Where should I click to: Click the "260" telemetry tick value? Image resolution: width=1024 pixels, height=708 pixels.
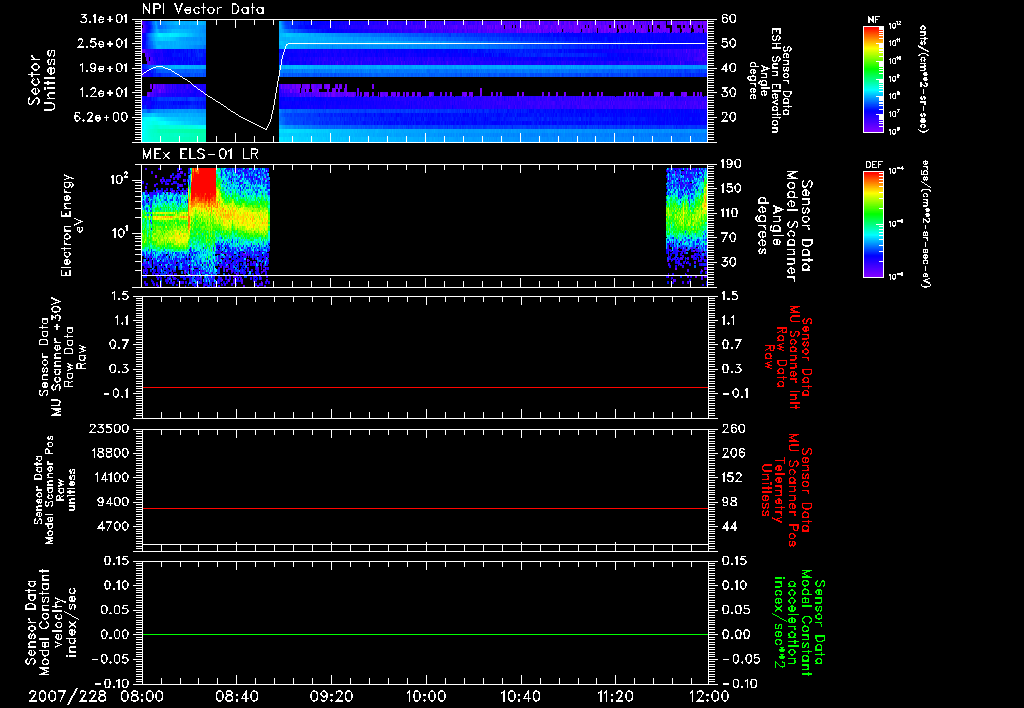731,429
